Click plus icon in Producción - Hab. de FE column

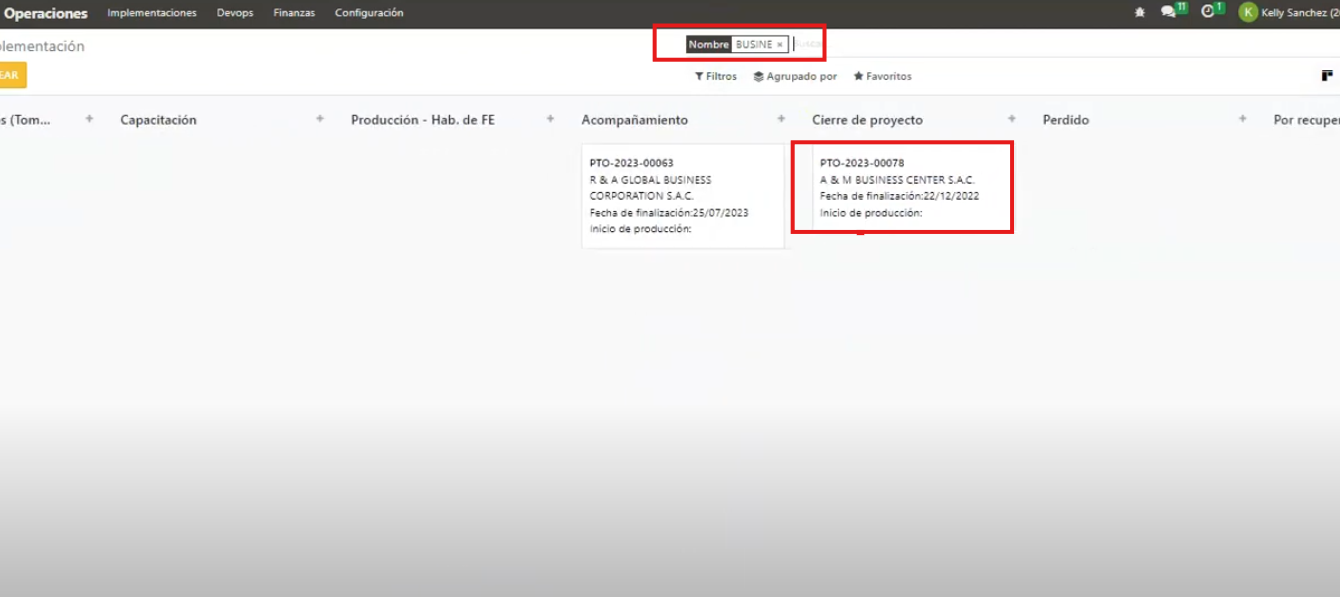550,119
